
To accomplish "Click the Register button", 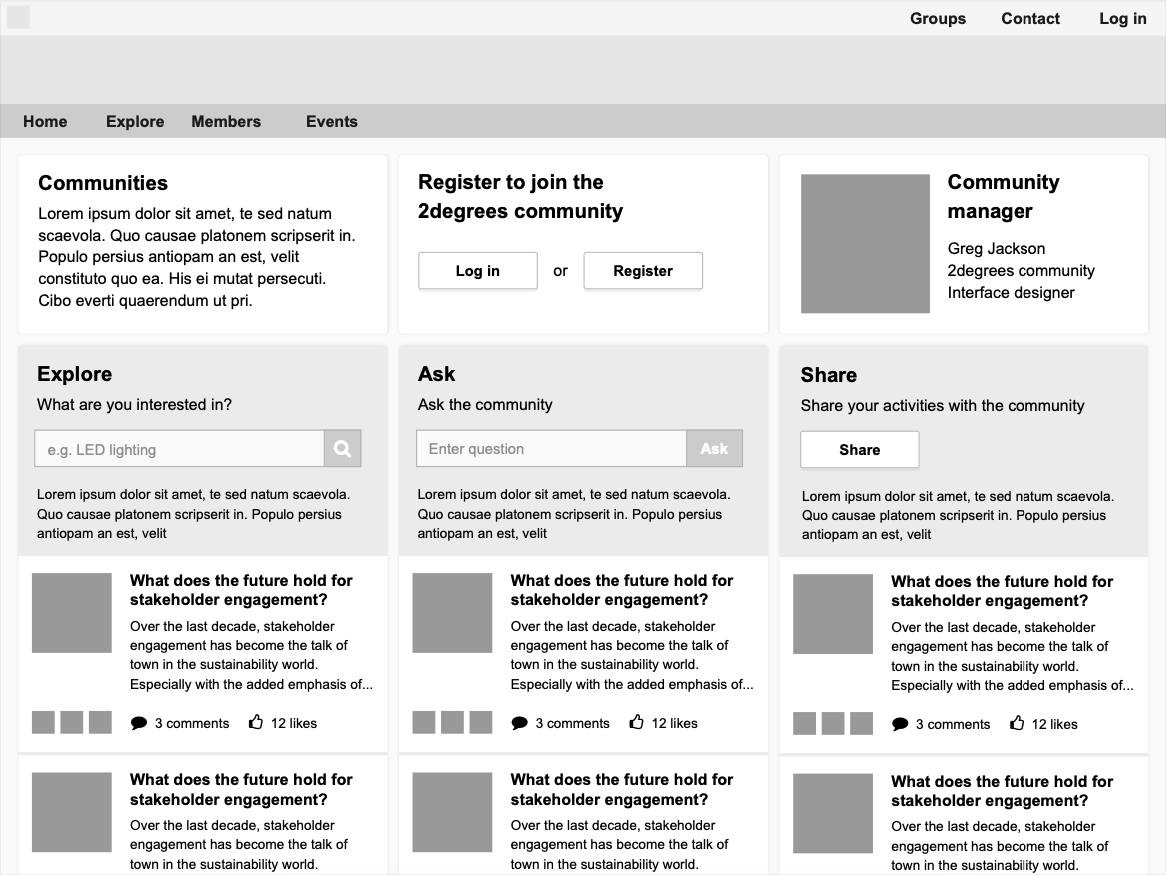I will (x=643, y=271).
